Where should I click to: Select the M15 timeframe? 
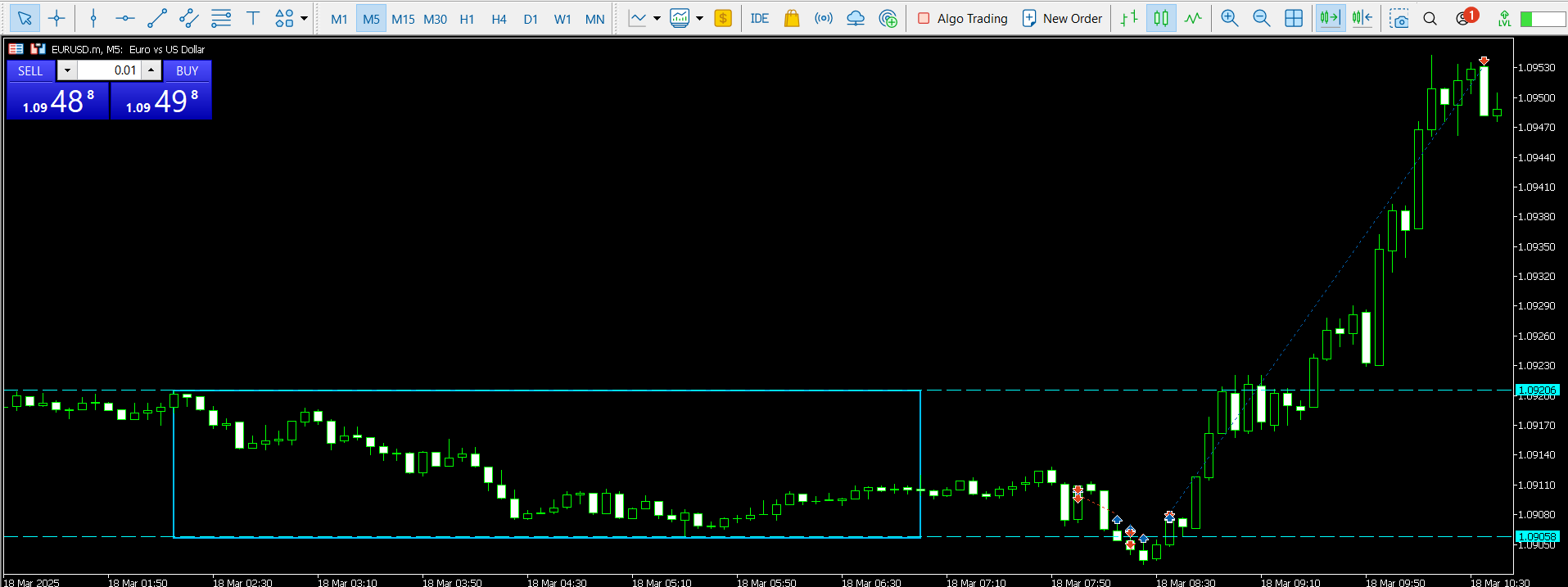(403, 19)
